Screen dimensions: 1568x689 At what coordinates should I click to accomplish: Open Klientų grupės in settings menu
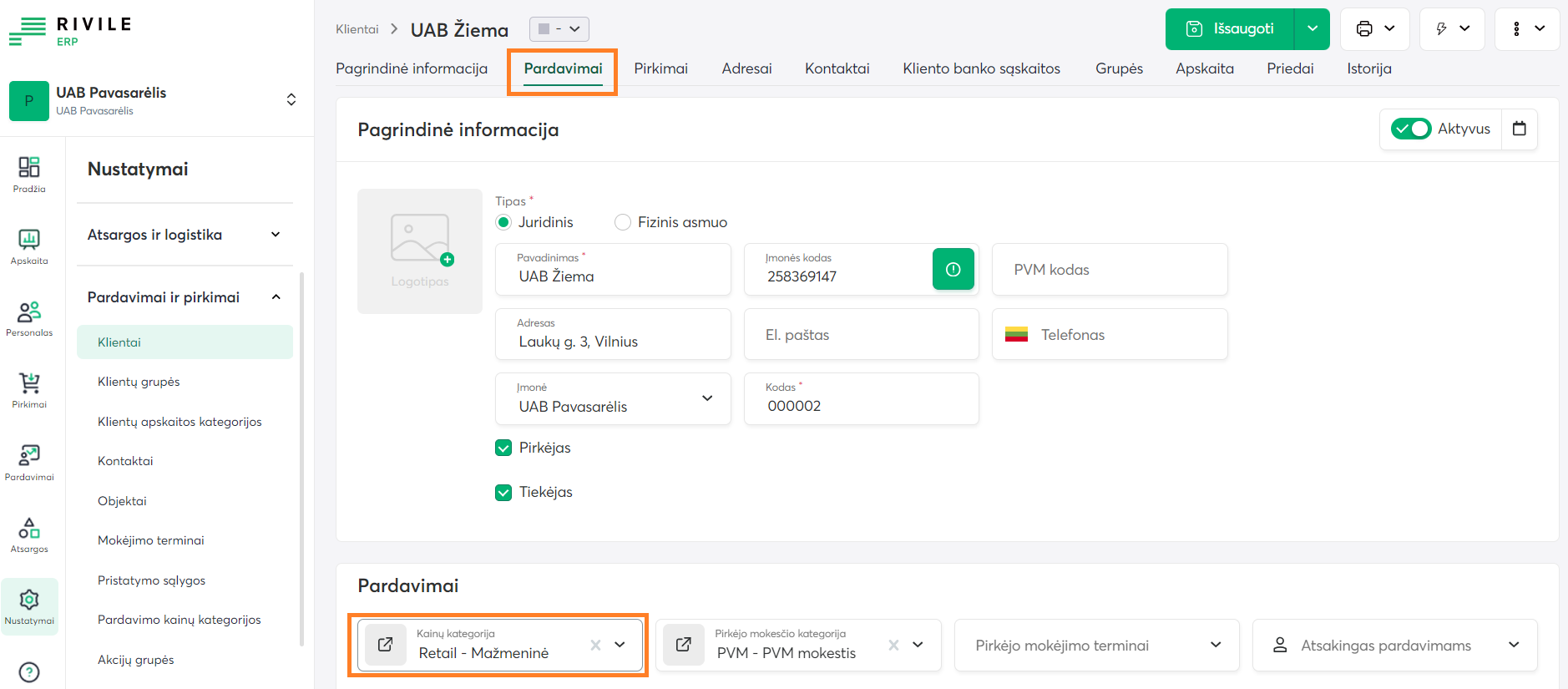[x=139, y=382]
